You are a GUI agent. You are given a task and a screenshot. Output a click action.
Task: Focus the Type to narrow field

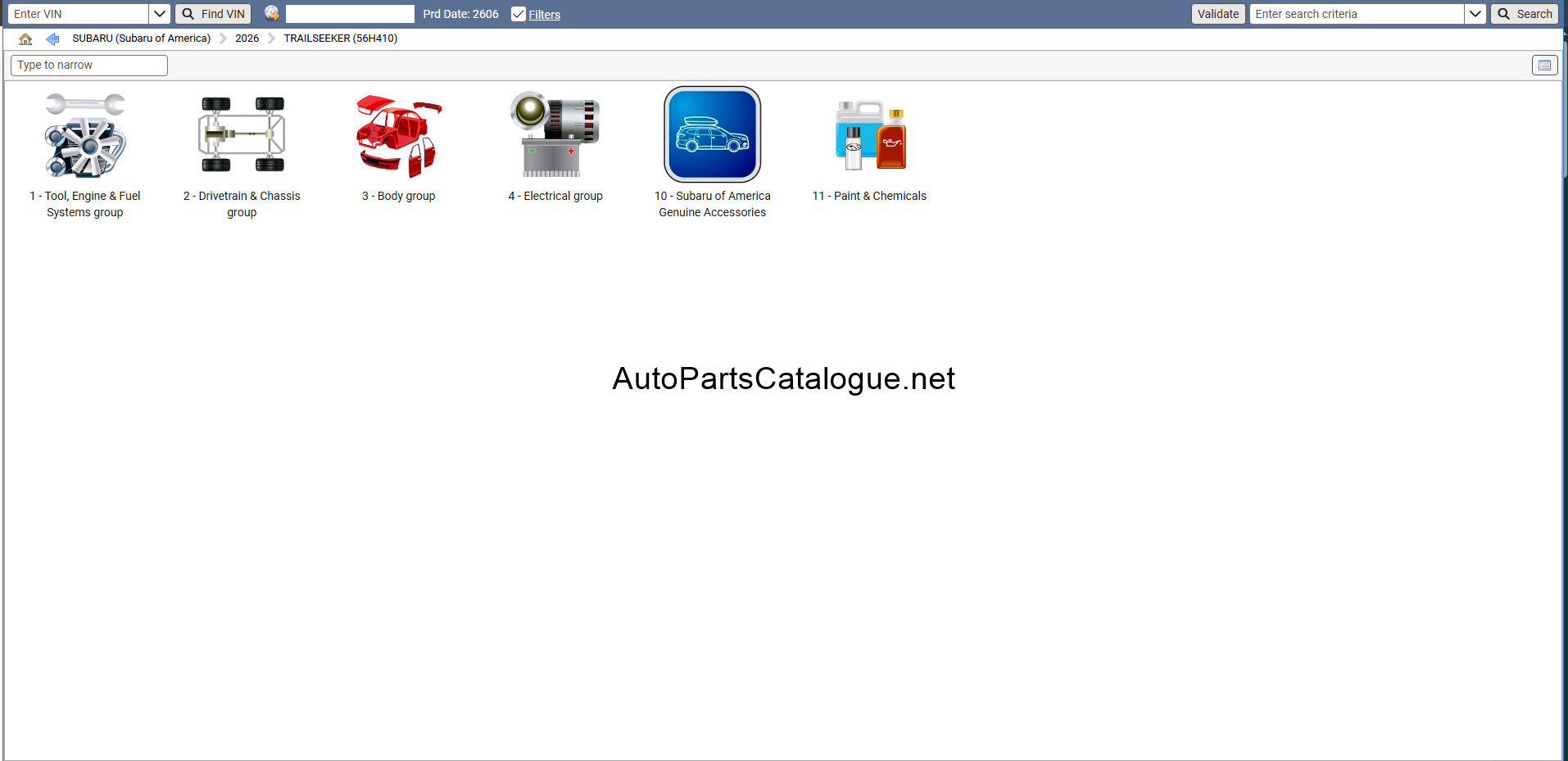89,66
